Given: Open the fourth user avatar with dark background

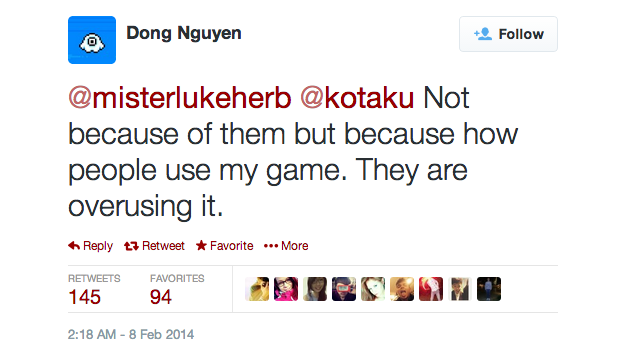Looking at the screenshot, I should pos(344,289).
